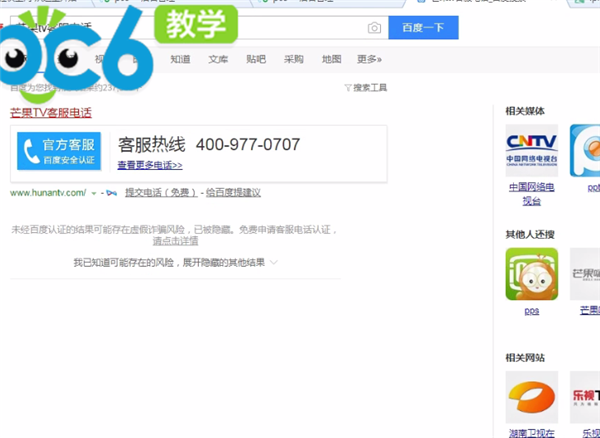
Task: Click the 乐视 logo thumbnail
Action: pyautogui.click(x=585, y=397)
